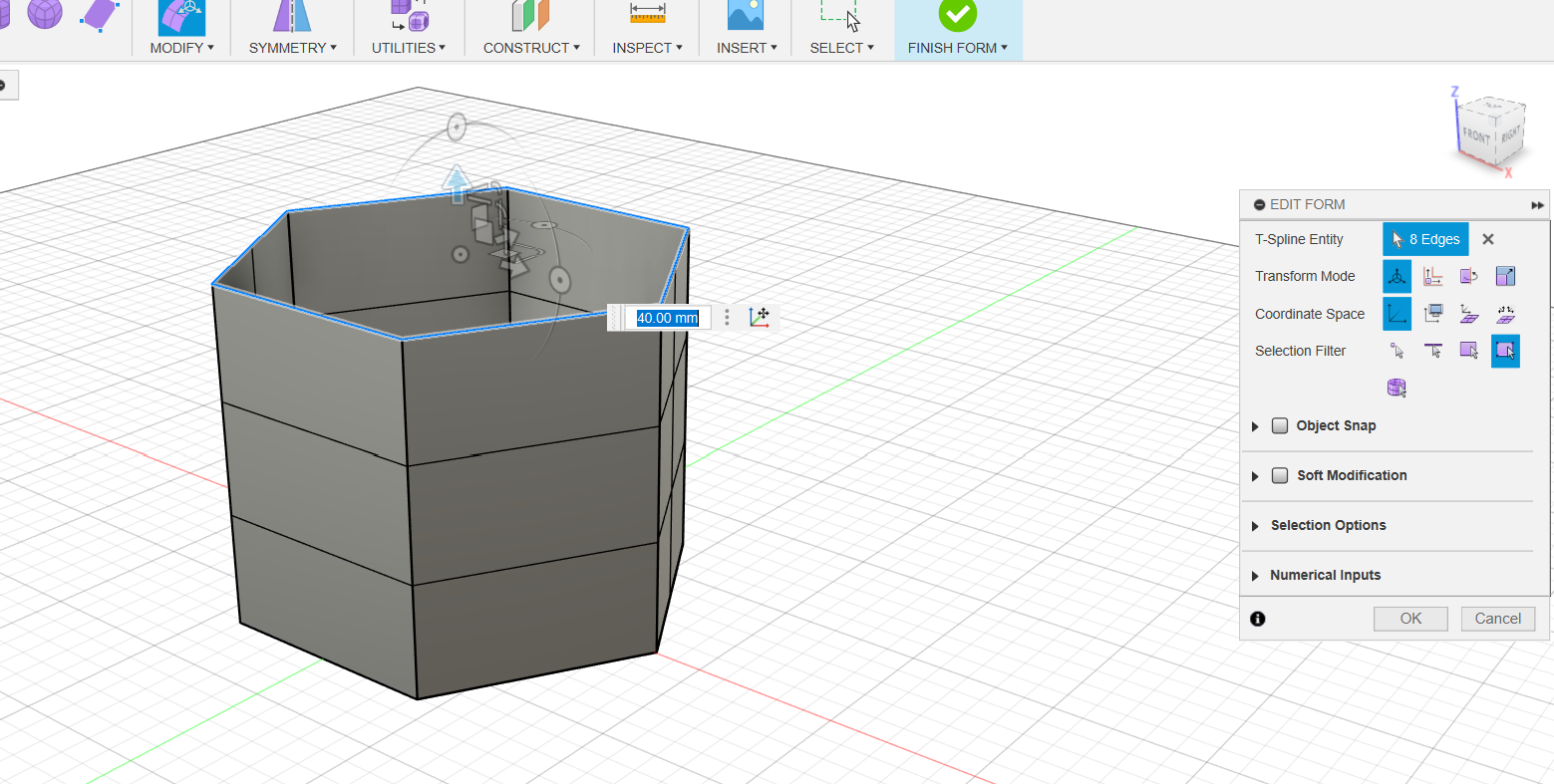Open the SYMMETRY dropdown menu
The width and height of the screenshot is (1554, 784).
click(x=292, y=48)
